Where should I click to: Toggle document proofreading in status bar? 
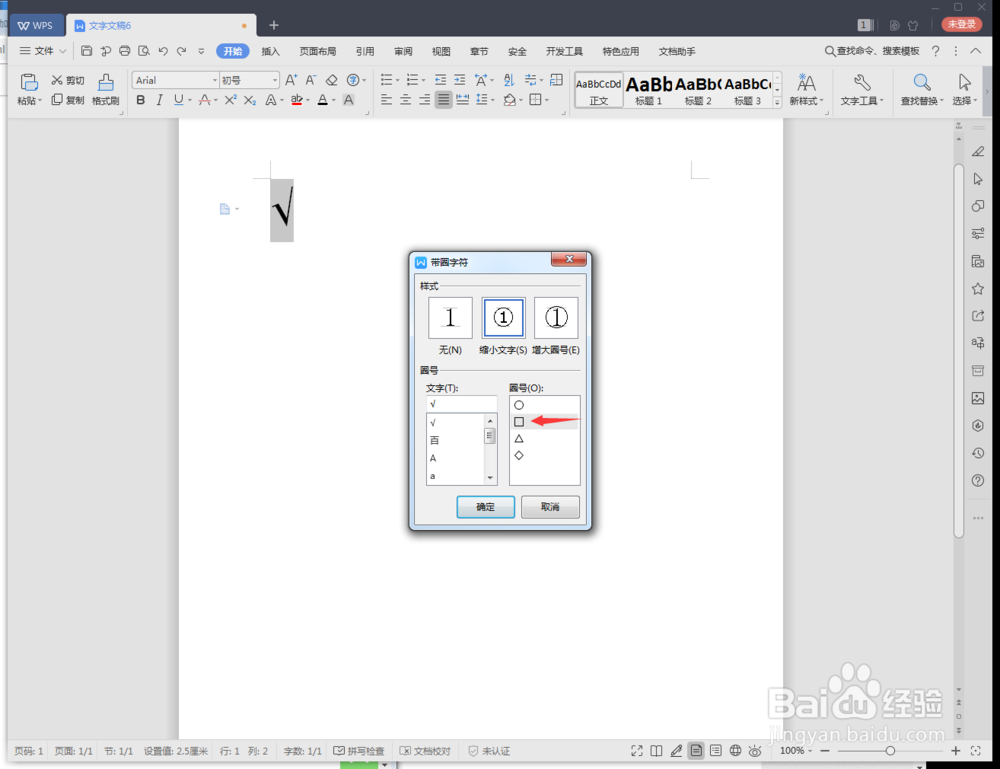coord(425,751)
